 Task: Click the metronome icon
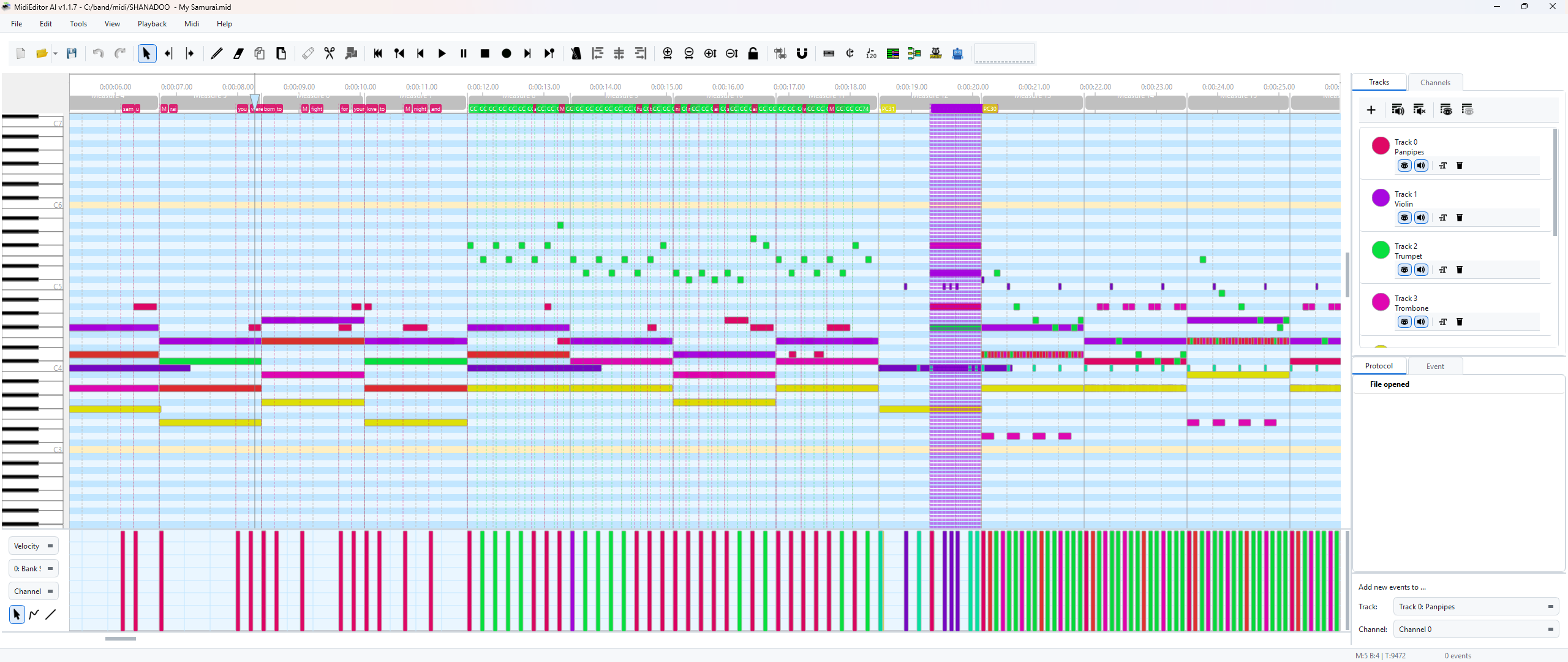pyautogui.click(x=576, y=53)
